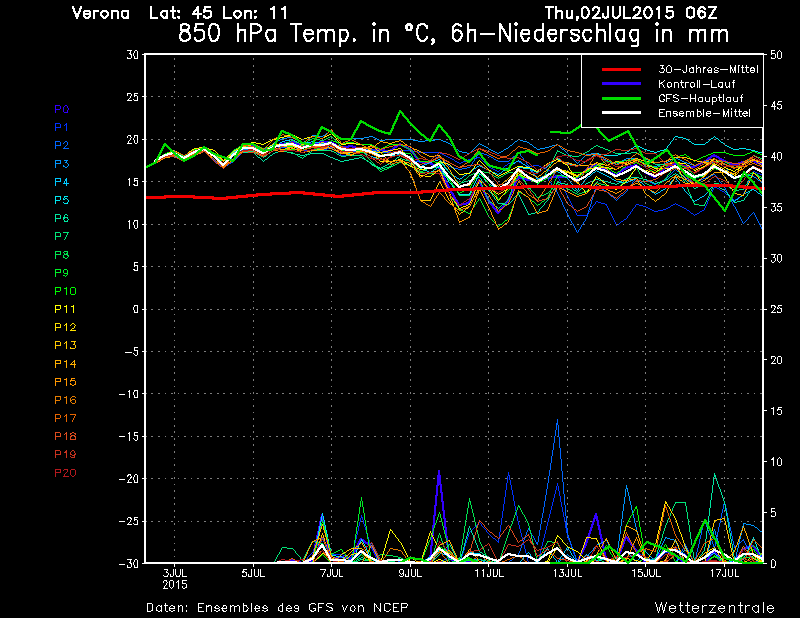Screen dimensions: 800x618
Task: Click the 30-Jahres-Mittel legend text
Action: (708, 69)
